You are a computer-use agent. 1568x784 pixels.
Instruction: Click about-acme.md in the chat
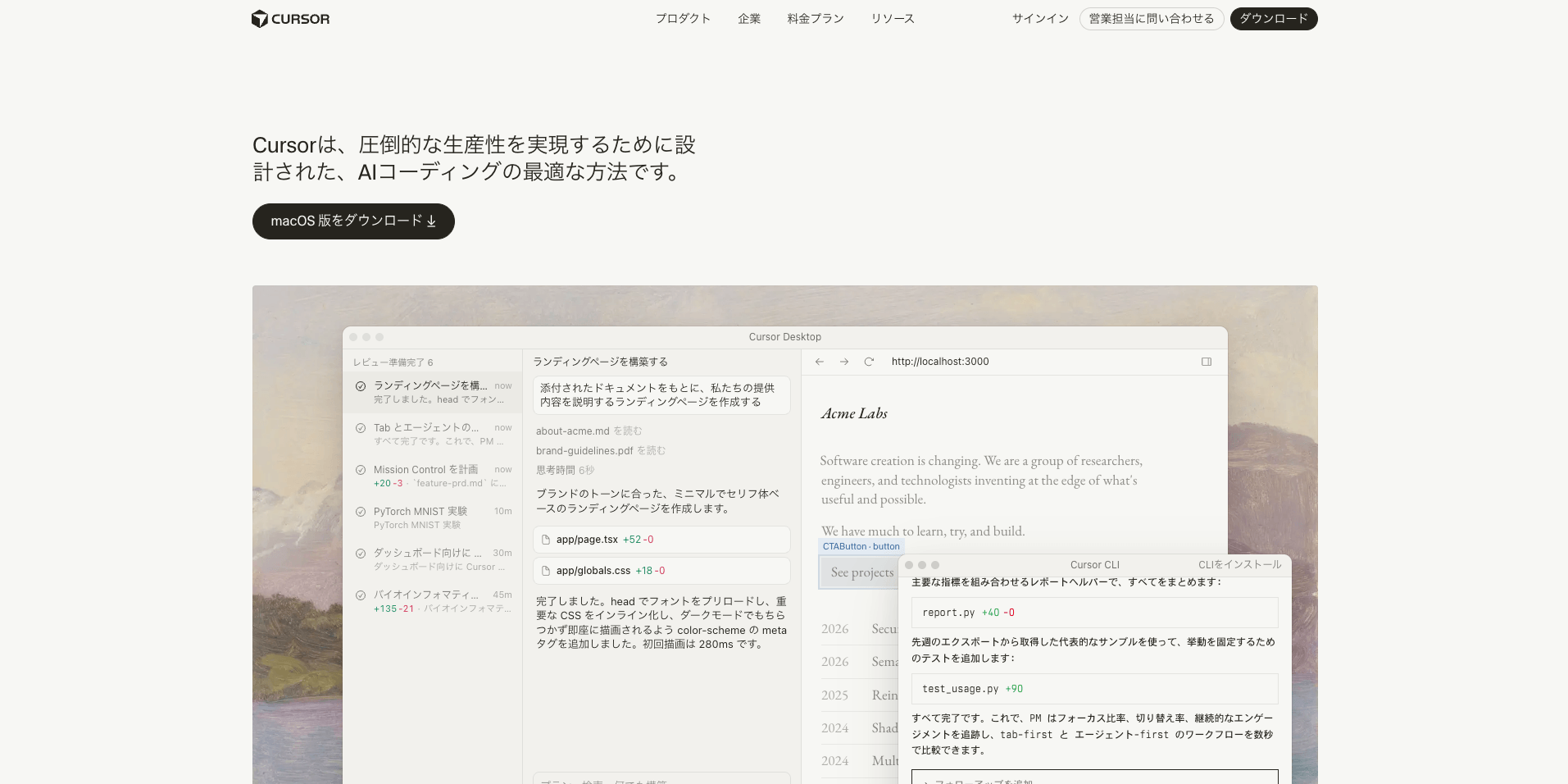click(x=573, y=431)
